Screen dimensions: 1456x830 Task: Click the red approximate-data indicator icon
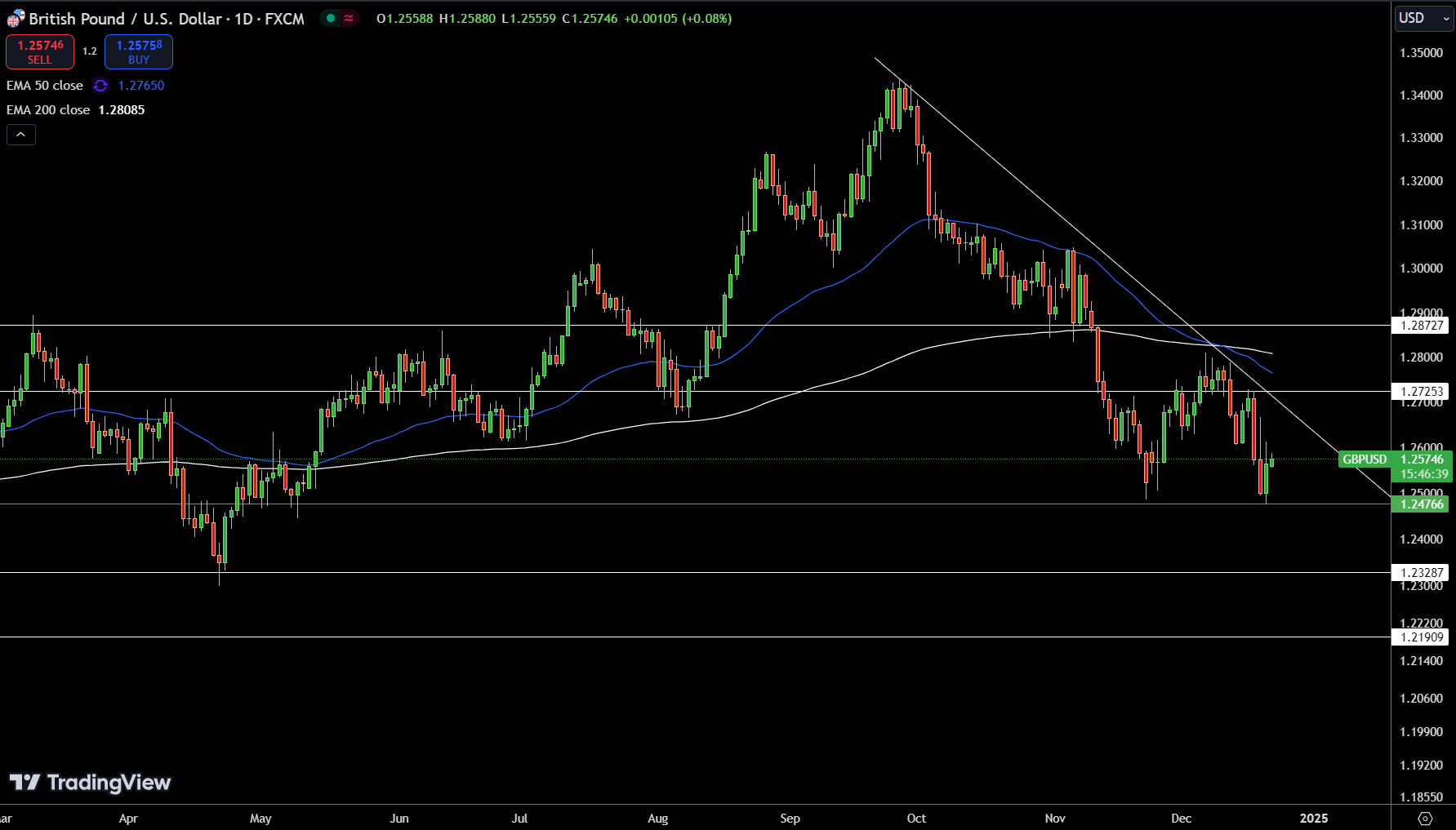pos(349,18)
